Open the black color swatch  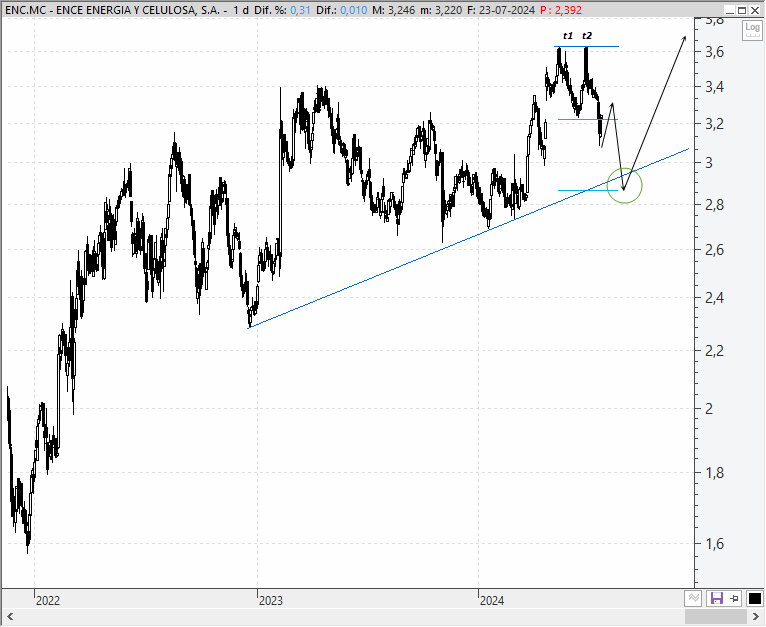pos(754,598)
